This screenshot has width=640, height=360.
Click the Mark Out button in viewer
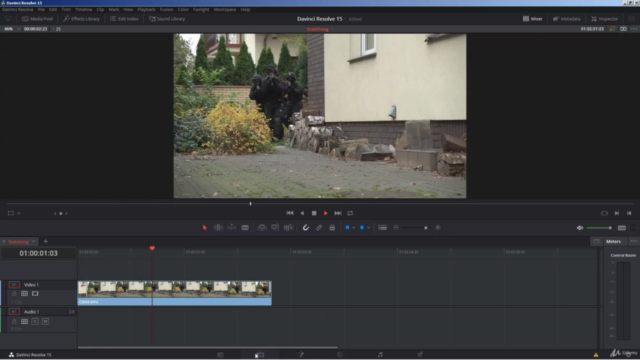(629, 213)
